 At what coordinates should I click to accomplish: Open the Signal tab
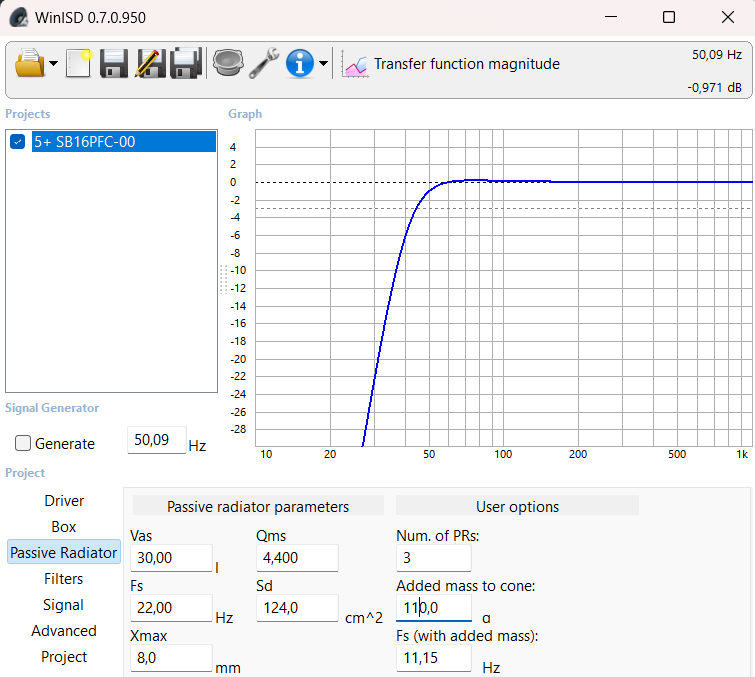(x=64, y=605)
